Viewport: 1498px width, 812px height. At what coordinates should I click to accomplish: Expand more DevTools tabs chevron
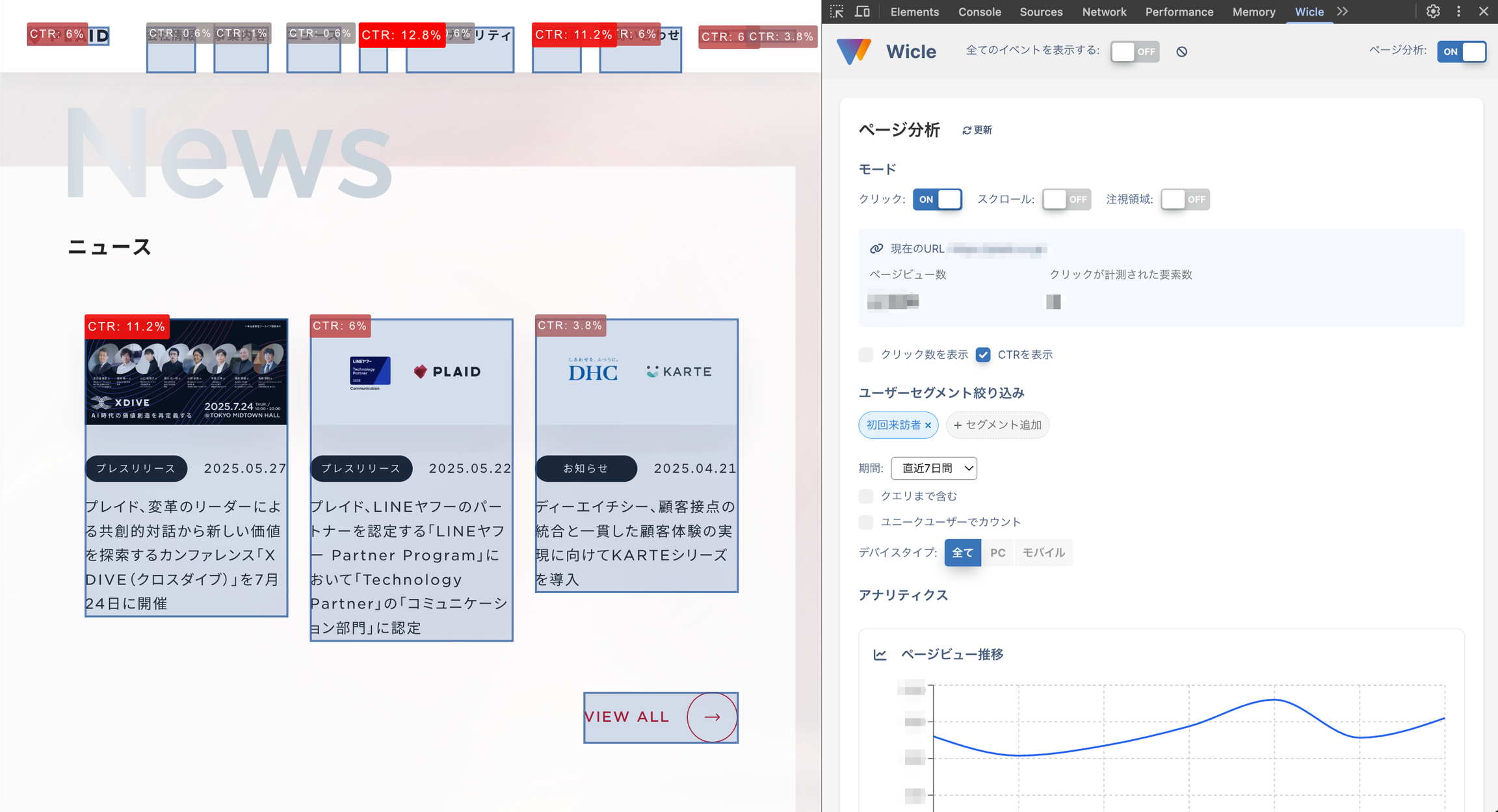pyautogui.click(x=1343, y=12)
